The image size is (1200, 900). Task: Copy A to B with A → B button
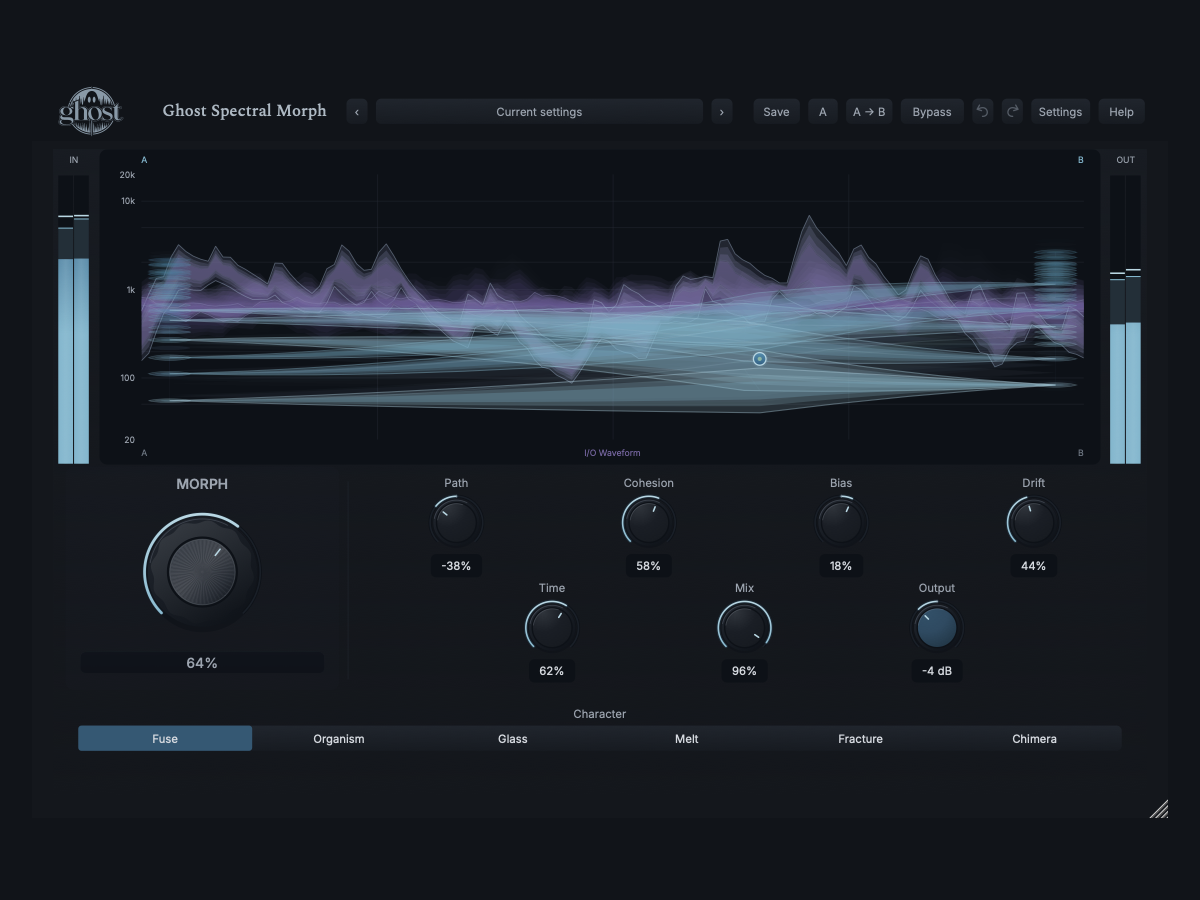(x=869, y=112)
